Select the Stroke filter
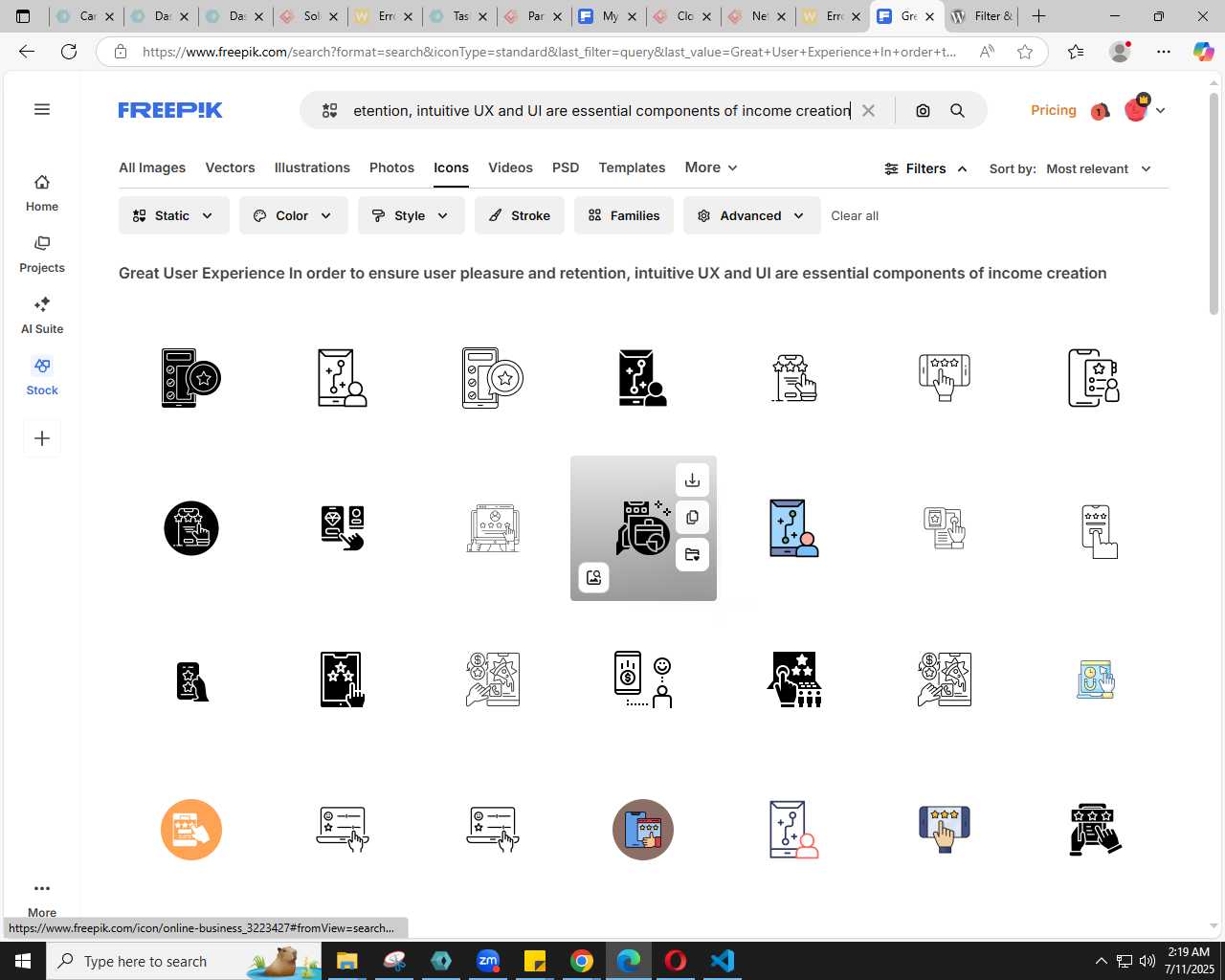The width and height of the screenshot is (1225, 980). (520, 215)
